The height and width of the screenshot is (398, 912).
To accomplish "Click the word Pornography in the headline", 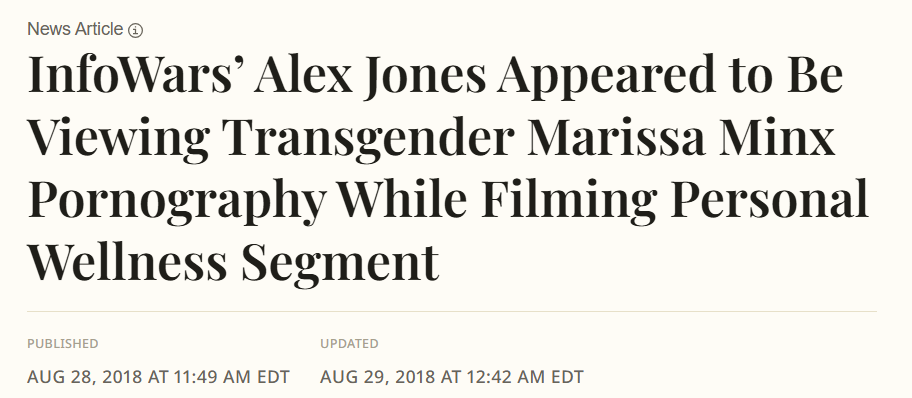I will coord(177,202).
